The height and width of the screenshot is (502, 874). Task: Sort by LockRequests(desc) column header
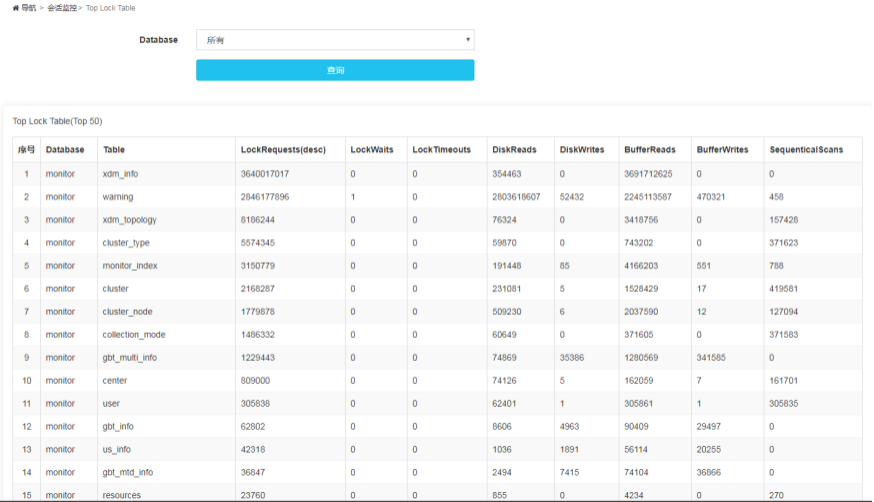283,149
